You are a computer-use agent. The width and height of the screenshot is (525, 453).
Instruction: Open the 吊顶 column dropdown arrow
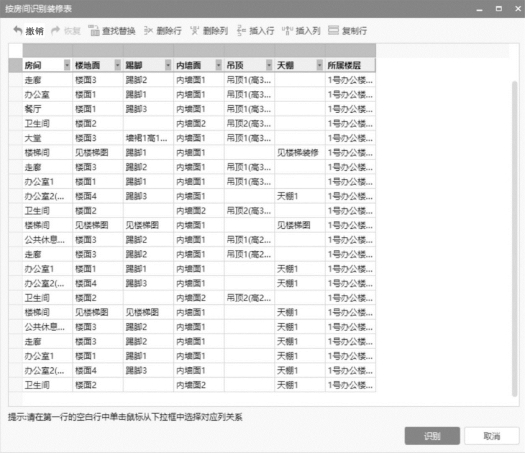click(x=269, y=65)
